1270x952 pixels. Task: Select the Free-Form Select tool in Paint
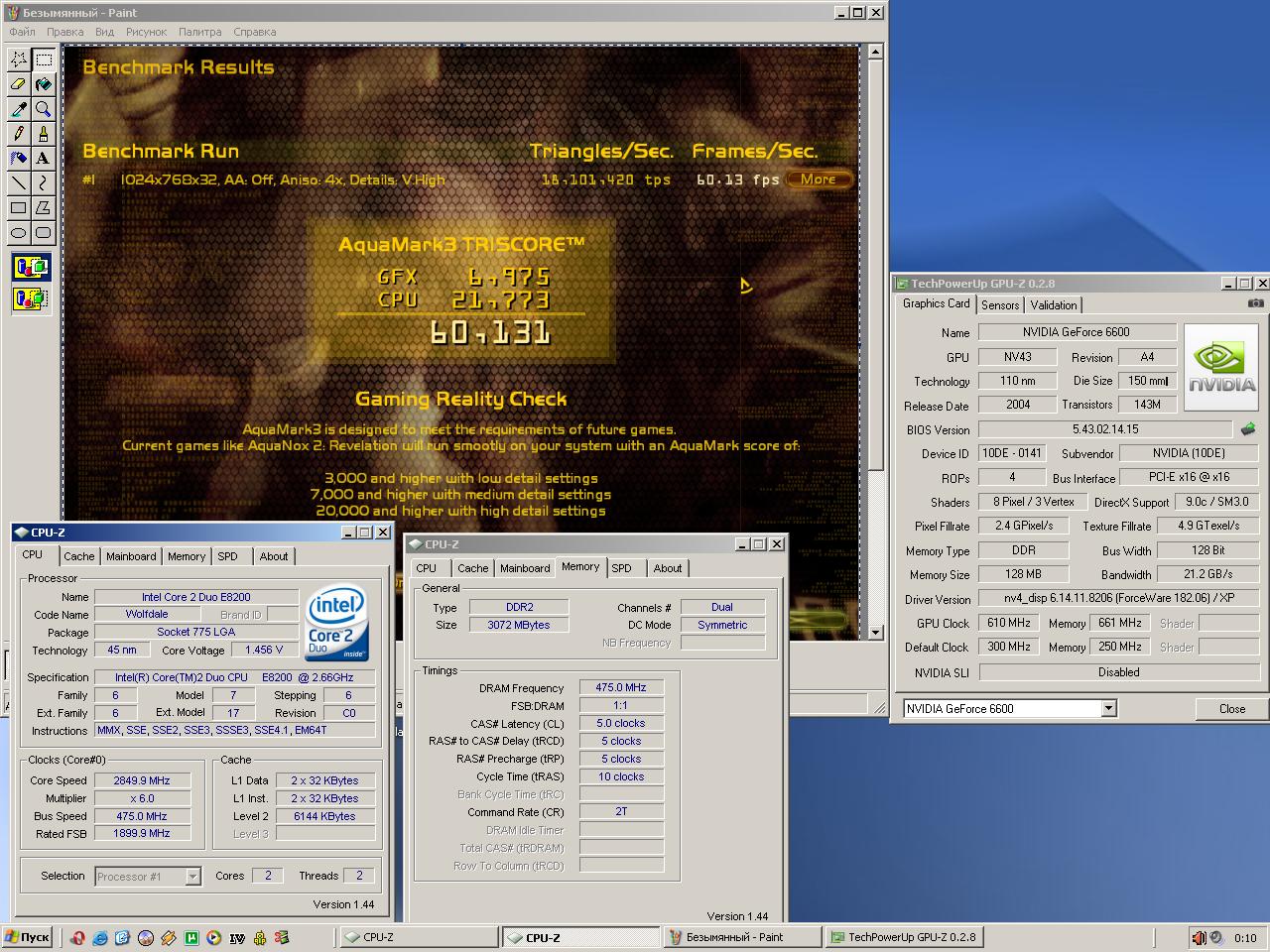click(x=19, y=59)
